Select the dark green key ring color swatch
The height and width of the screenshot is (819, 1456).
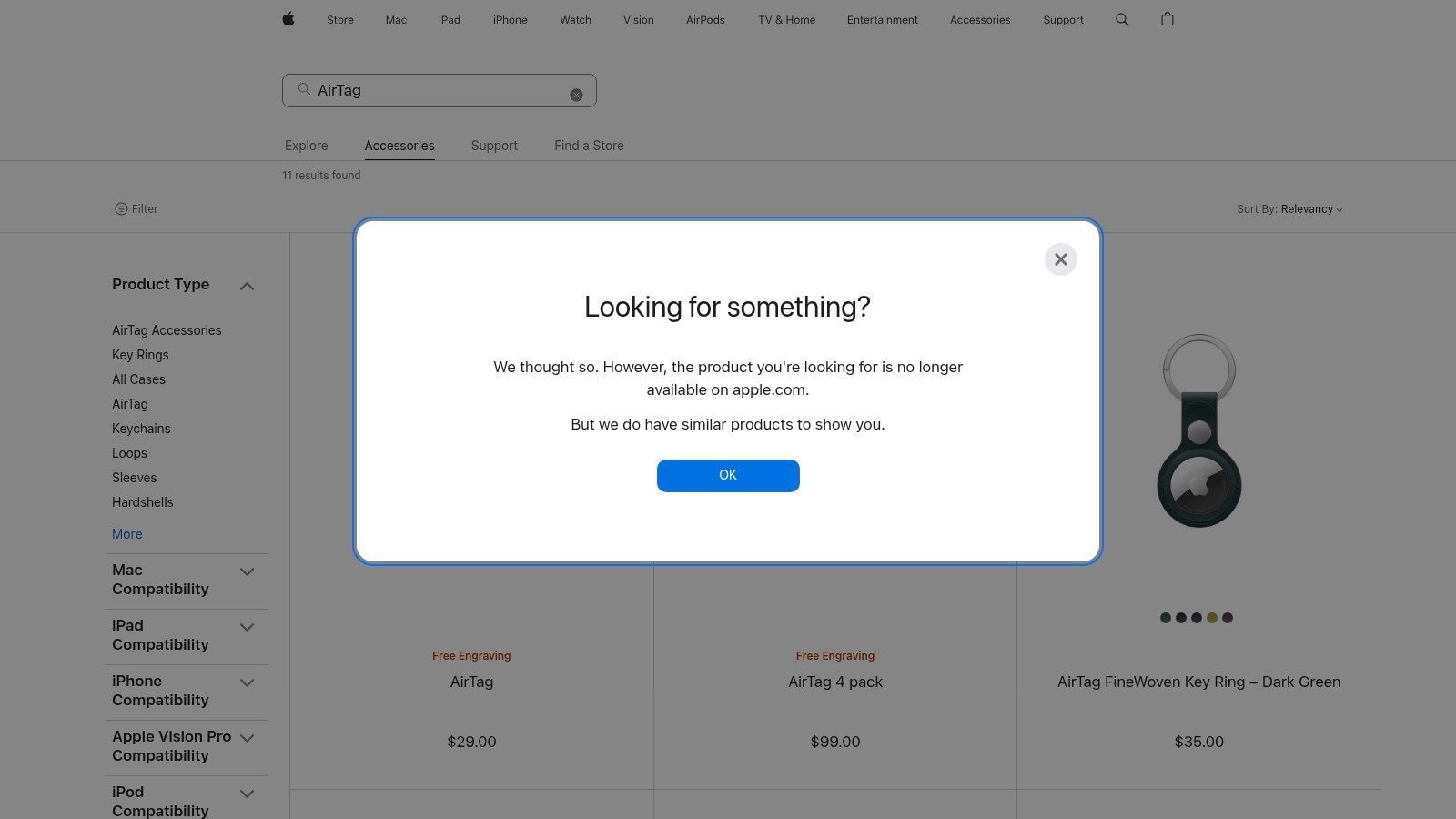pos(1166,618)
